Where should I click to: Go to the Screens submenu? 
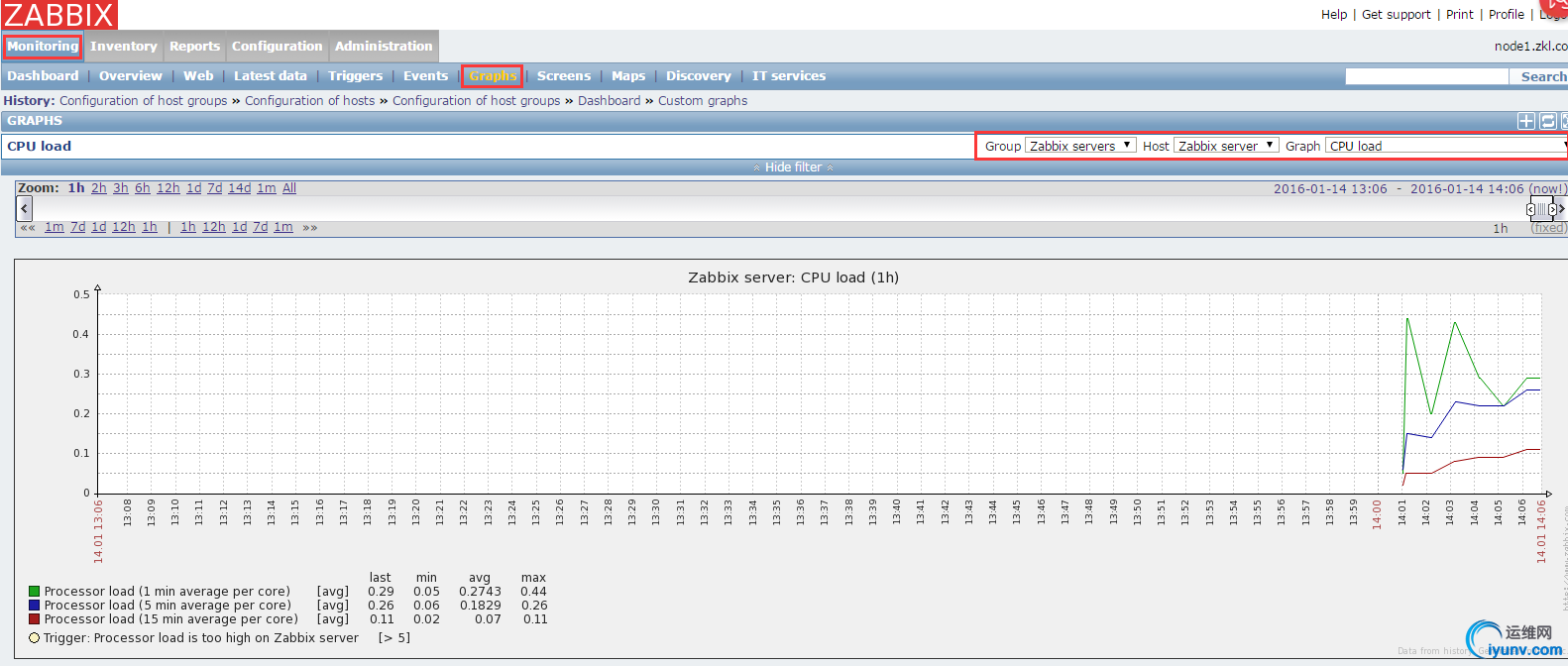point(564,76)
